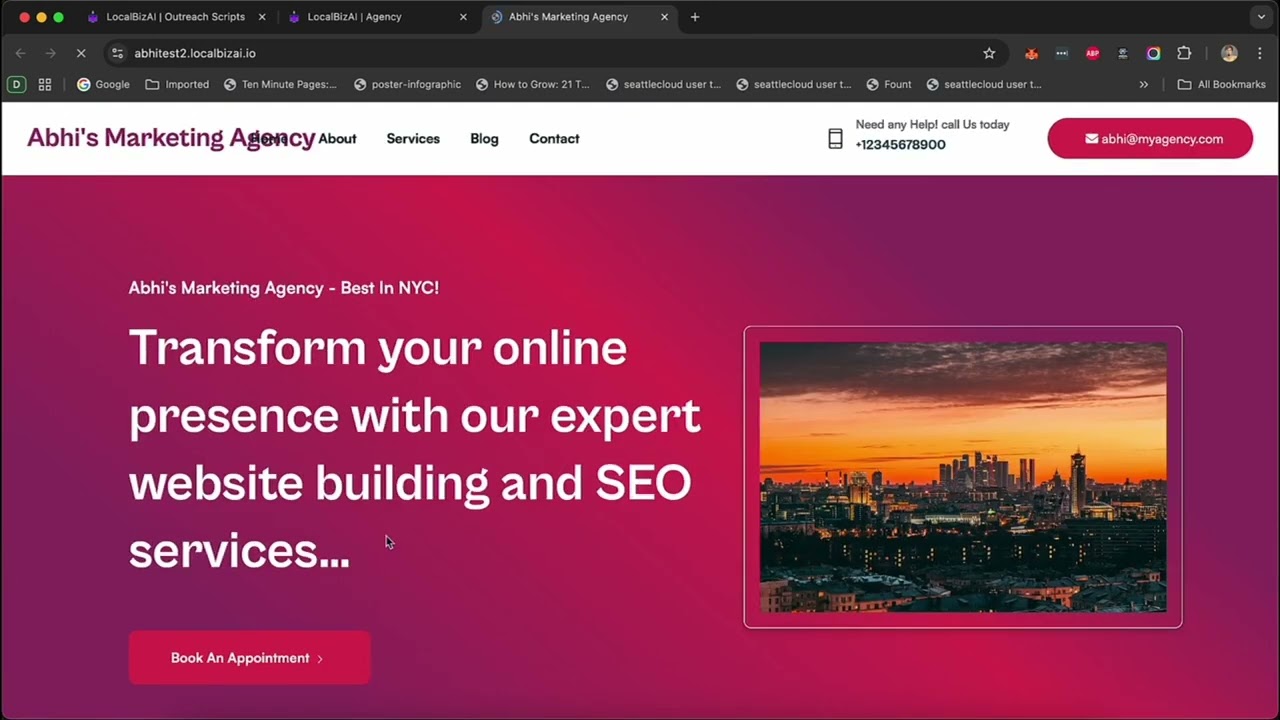
Task: Open the ABP Adblock Plus extension
Action: pyautogui.click(x=1092, y=53)
